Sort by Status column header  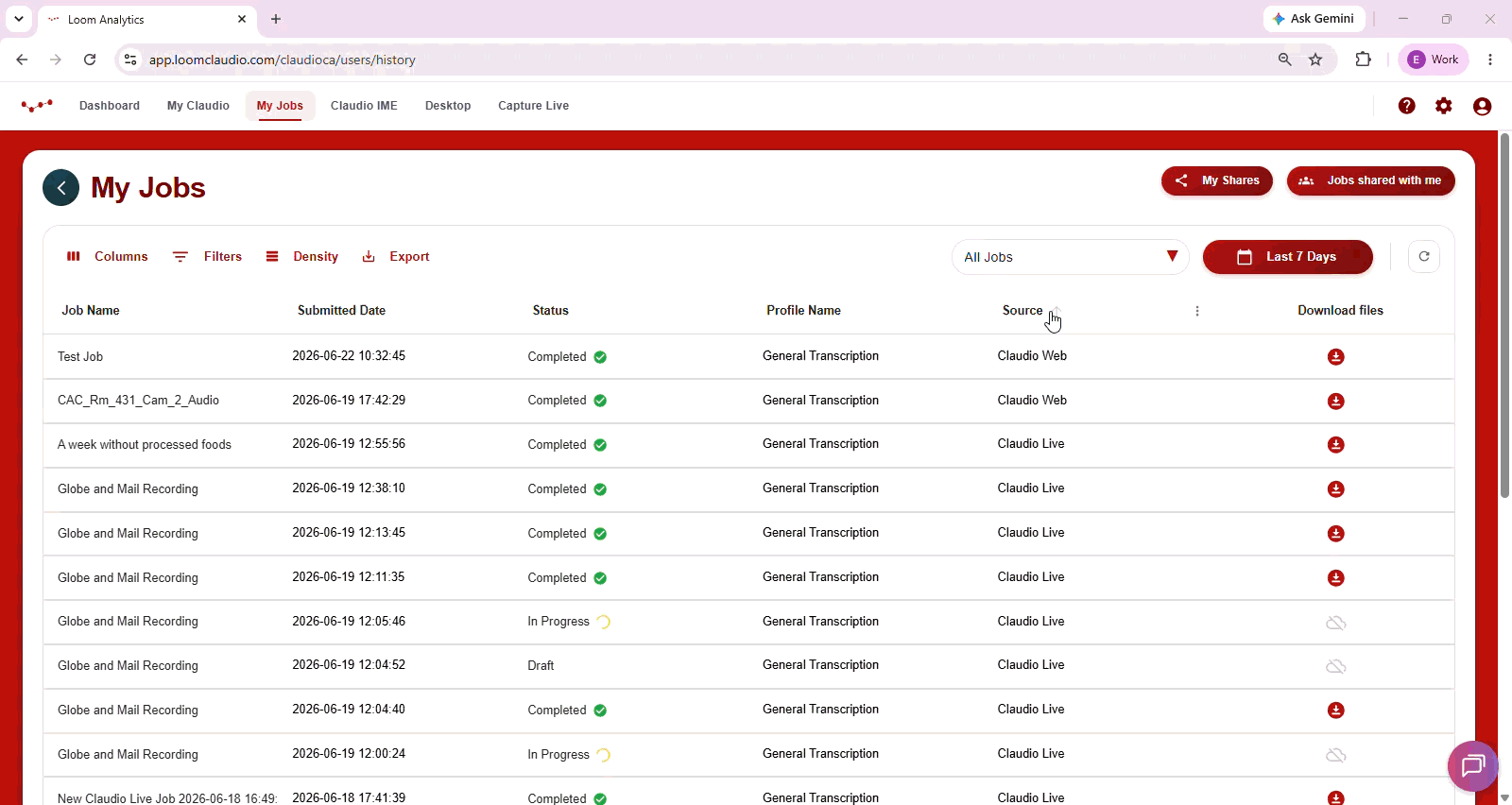[551, 311]
